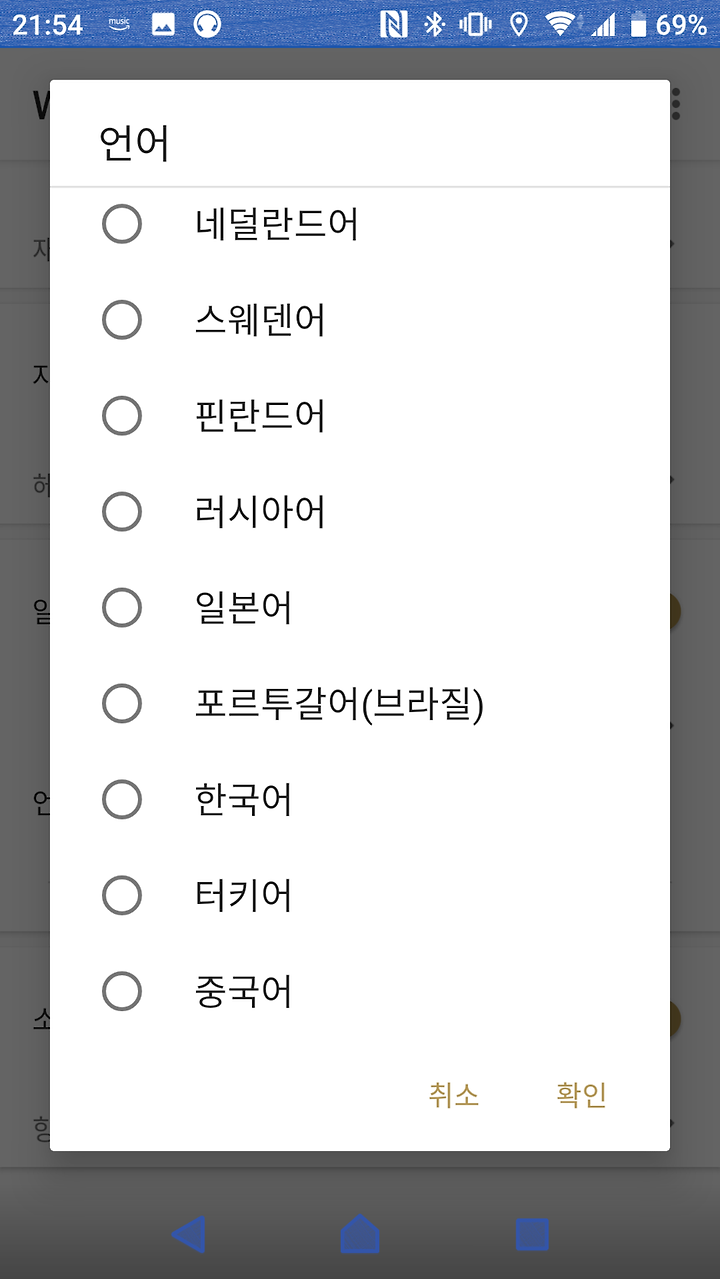Select 한국어 language option

coord(360,800)
